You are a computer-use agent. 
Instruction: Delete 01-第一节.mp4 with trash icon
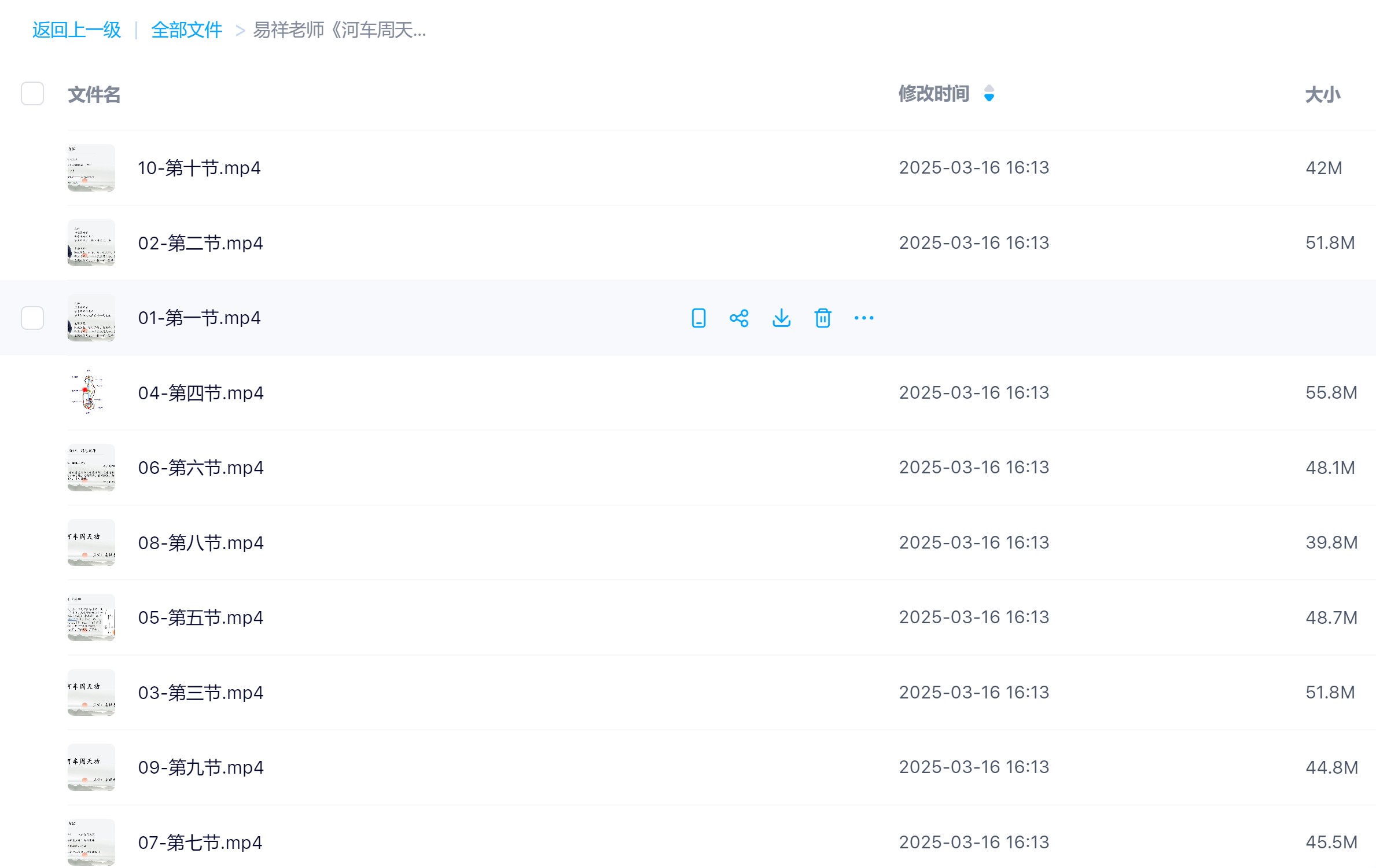822,318
